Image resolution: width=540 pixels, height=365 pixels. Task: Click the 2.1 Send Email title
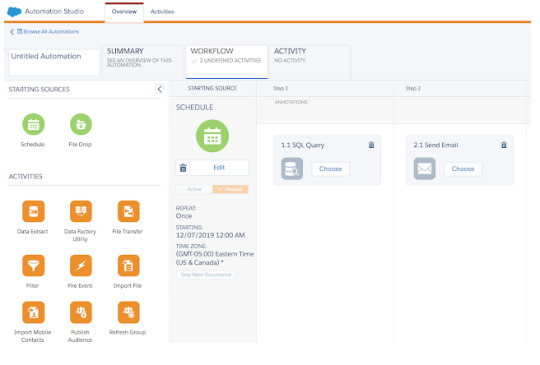click(x=436, y=145)
